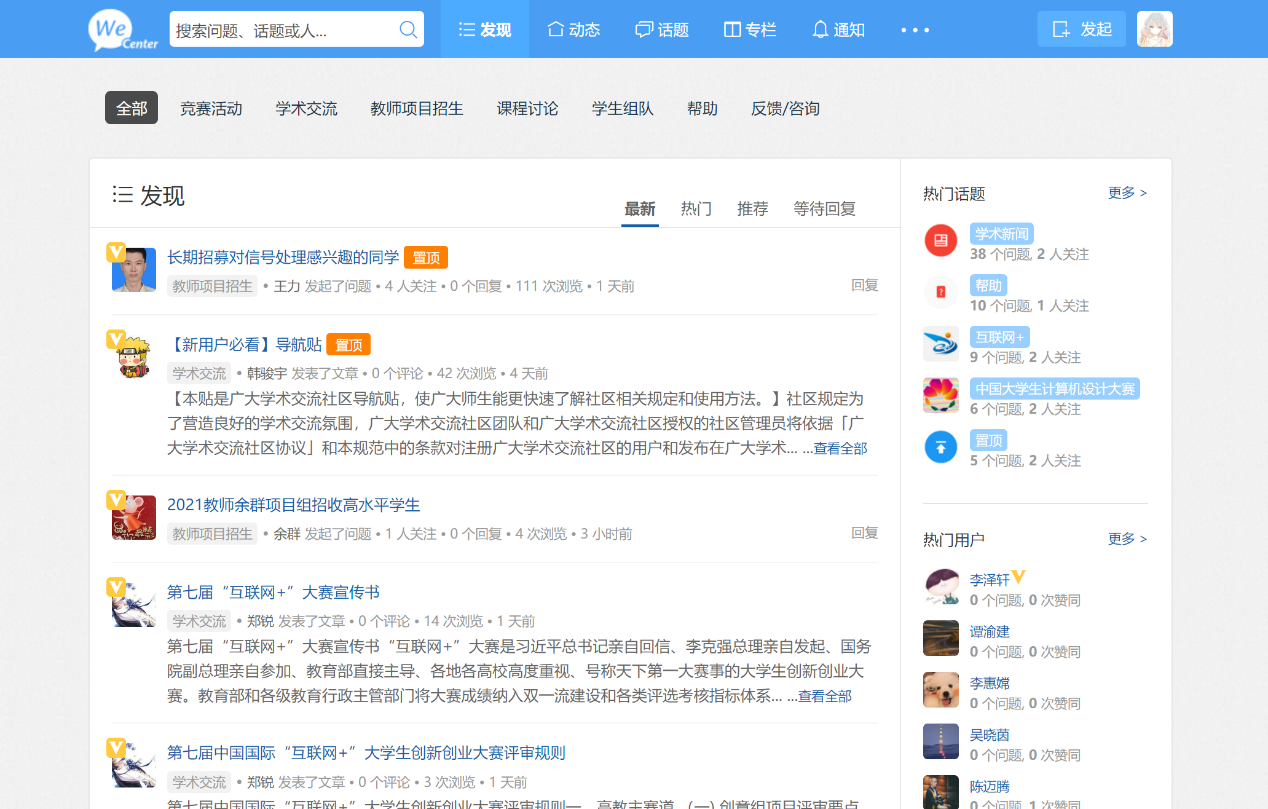The width and height of the screenshot is (1268, 809).
Task: Expand 查看全部 on 导航贴 post
Action: click(x=839, y=449)
